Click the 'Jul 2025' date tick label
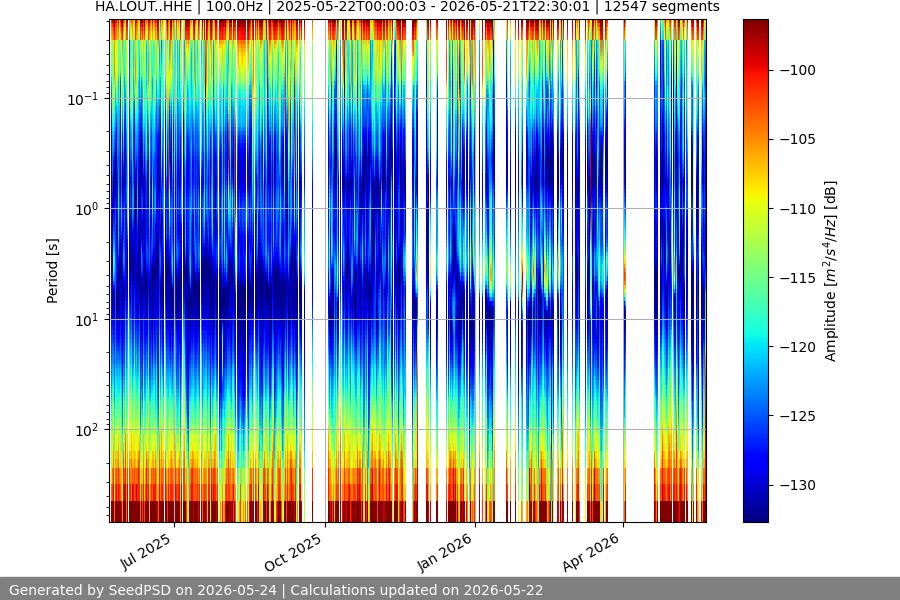 coord(146,552)
